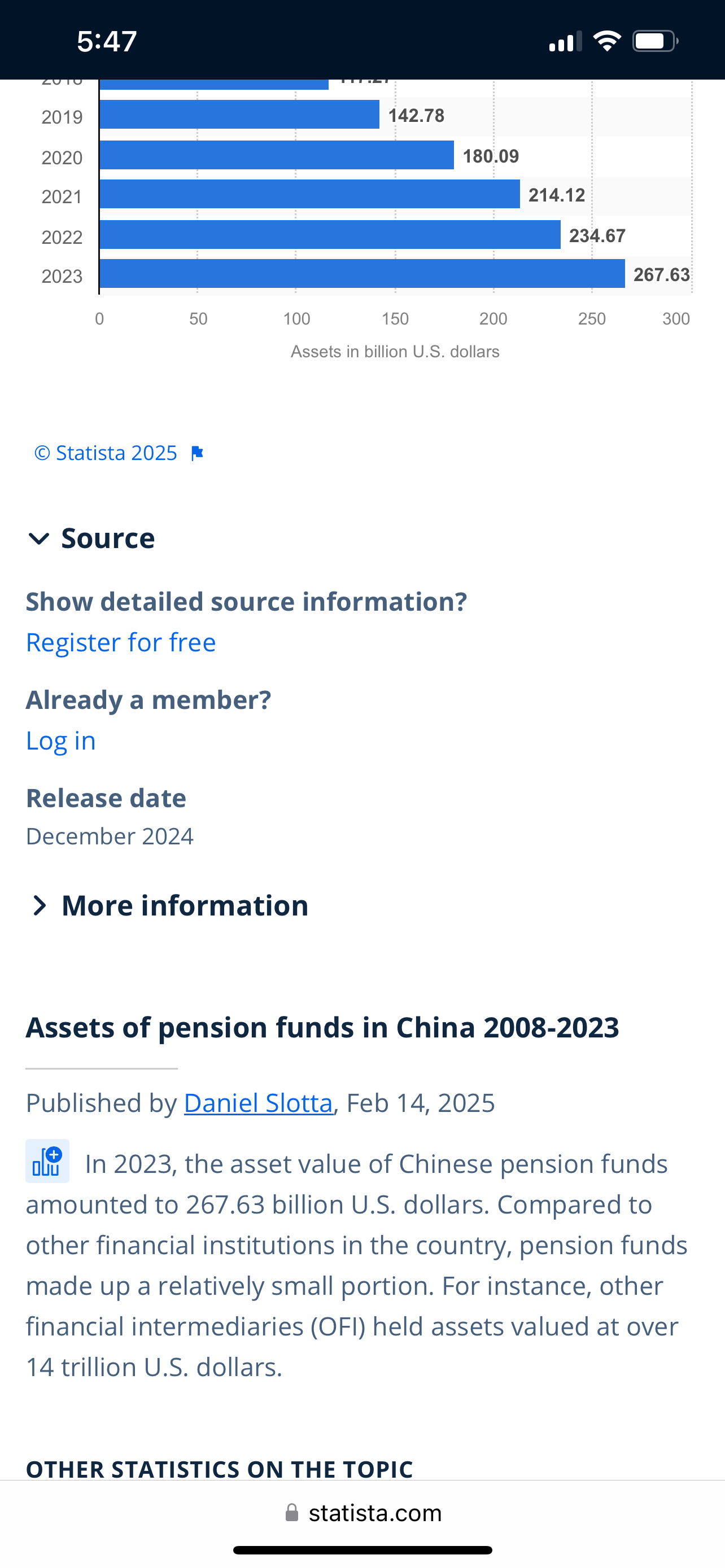Follow the Log in link
Screen dimensions: 725x1568
point(61,741)
